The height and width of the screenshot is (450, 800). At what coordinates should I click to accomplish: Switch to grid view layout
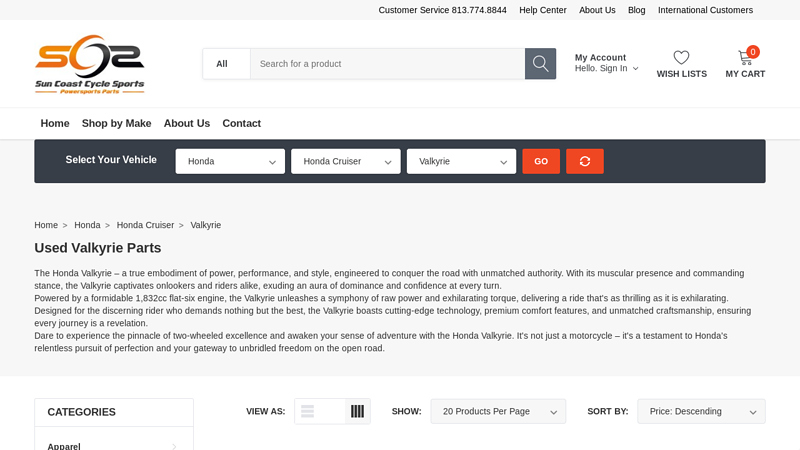[357, 411]
